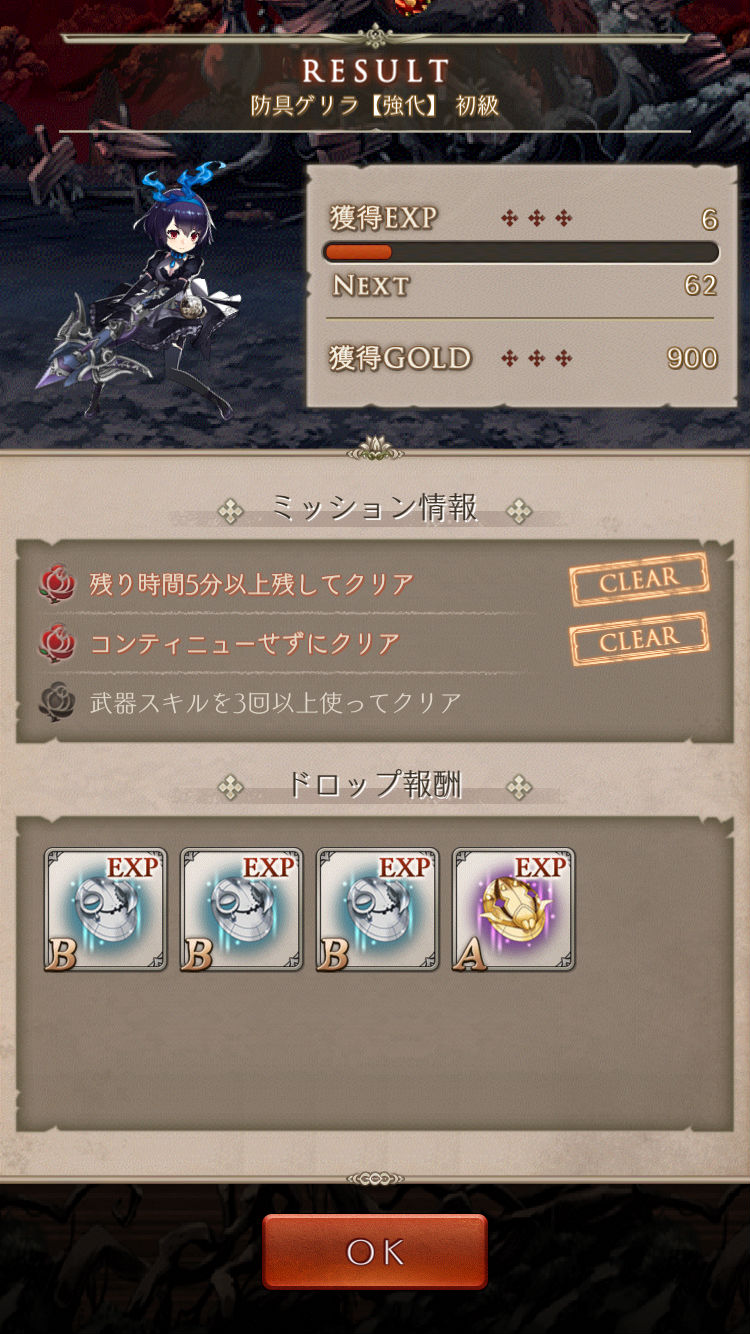Tap the first B-rank armor EXP drop
750x1334 pixels.
click(x=105, y=910)
